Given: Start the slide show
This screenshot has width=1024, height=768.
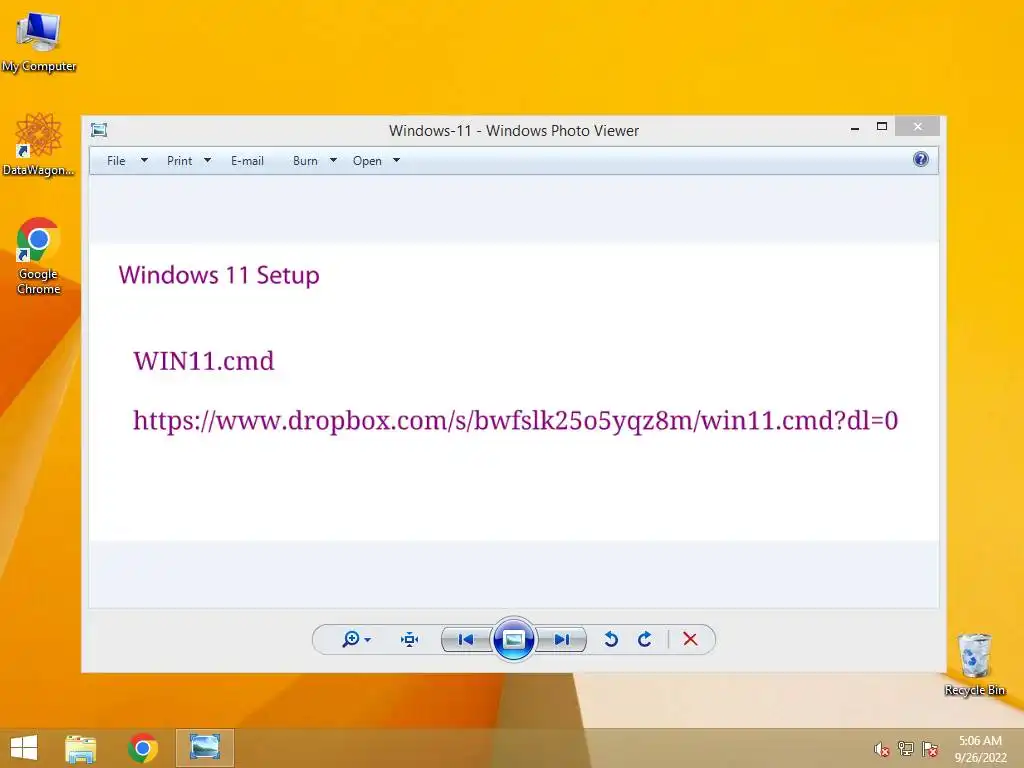Looking at the screenshot, I should 513,639.
